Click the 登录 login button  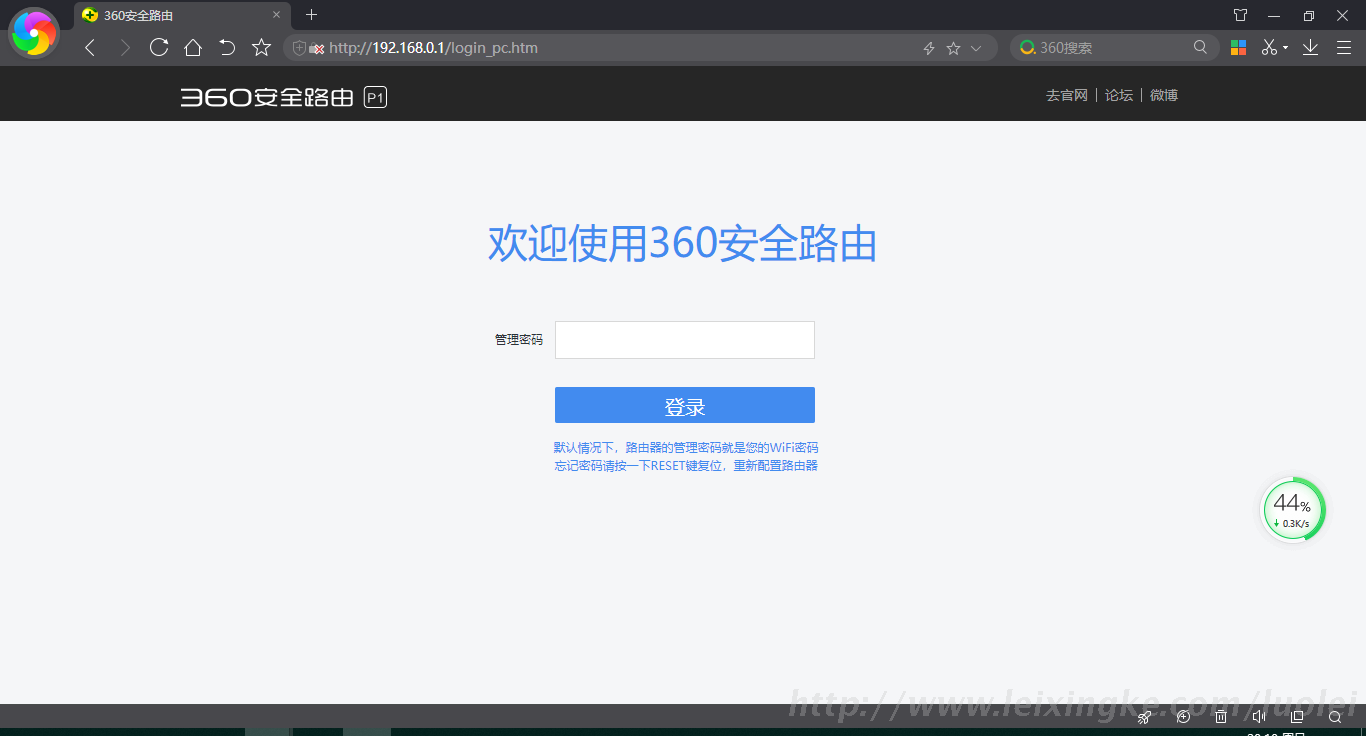685,405
